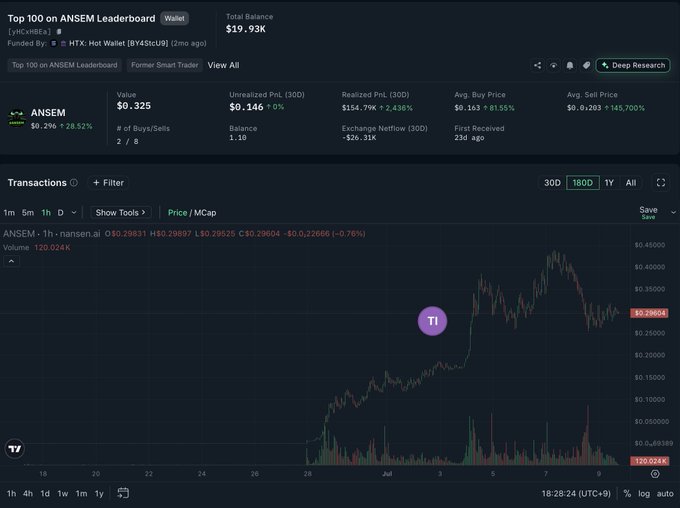Select the D chart interval
Image resolution: width=680 pixels, height=508 pixels.
(x=61, y=213)
